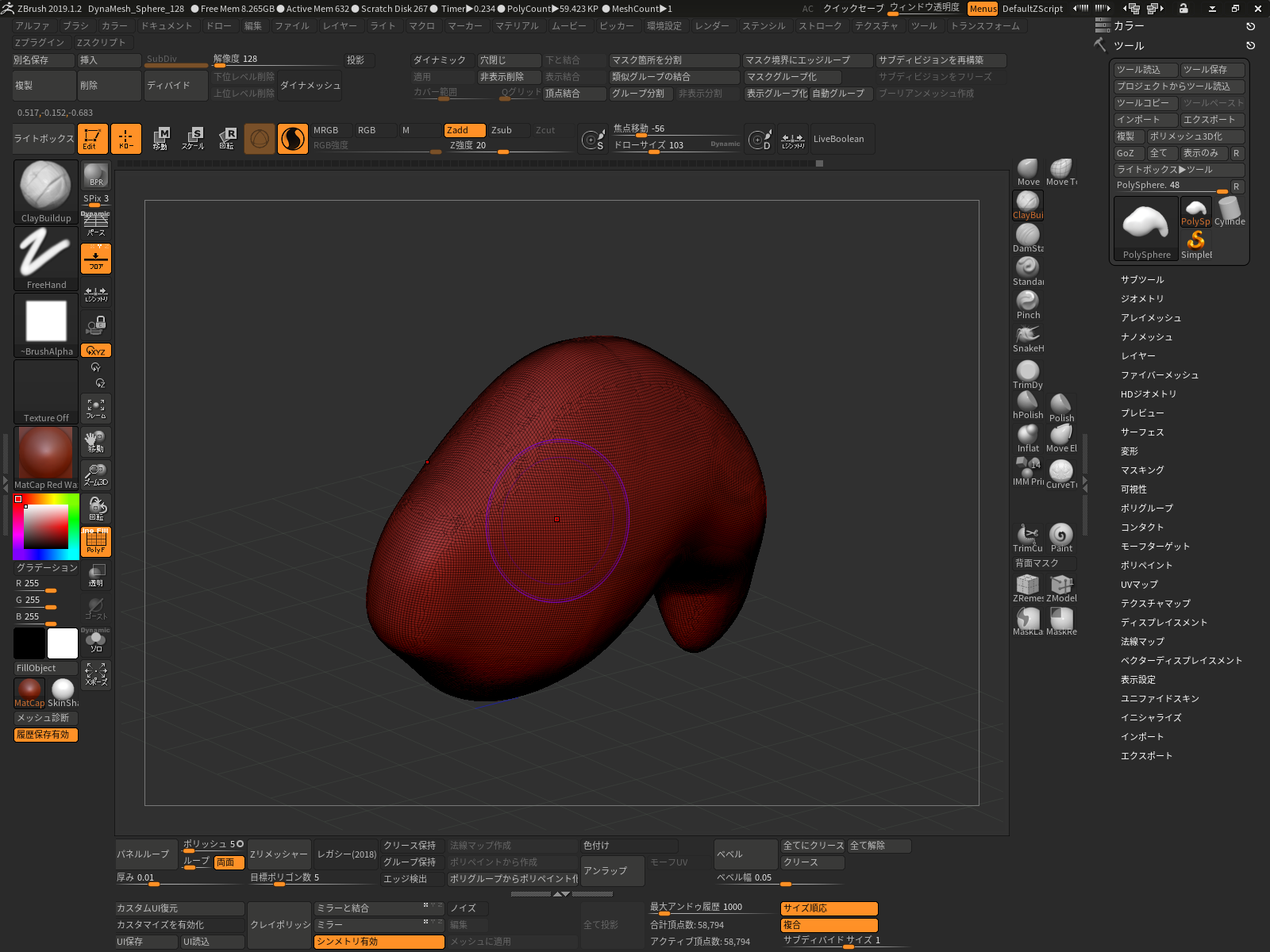Open the ドキュメント menu
The image size is (1270, 952).
point(167,26)
